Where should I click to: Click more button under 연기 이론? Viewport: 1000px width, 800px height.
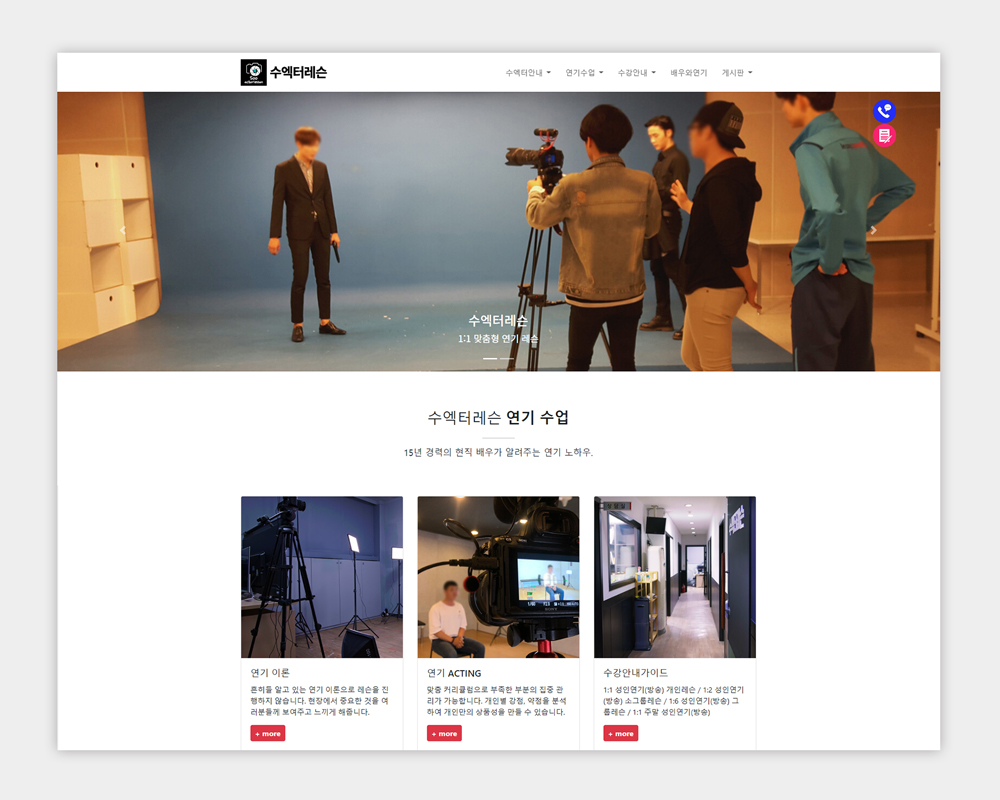268,733
